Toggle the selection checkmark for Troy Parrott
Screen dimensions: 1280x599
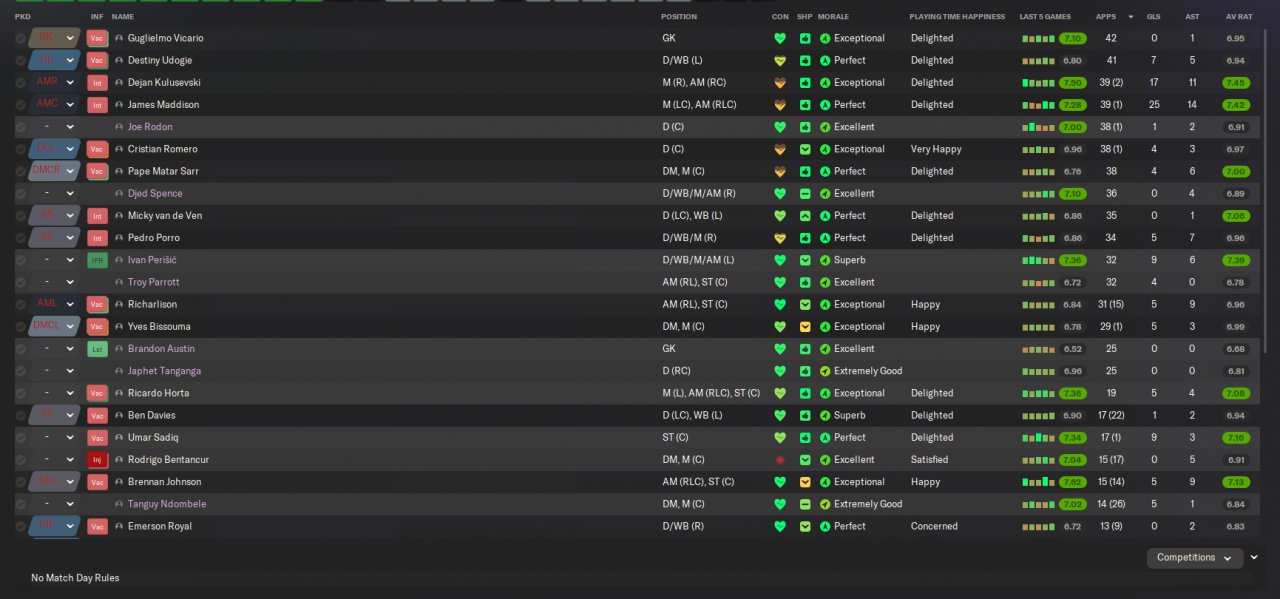click(20, 282)
